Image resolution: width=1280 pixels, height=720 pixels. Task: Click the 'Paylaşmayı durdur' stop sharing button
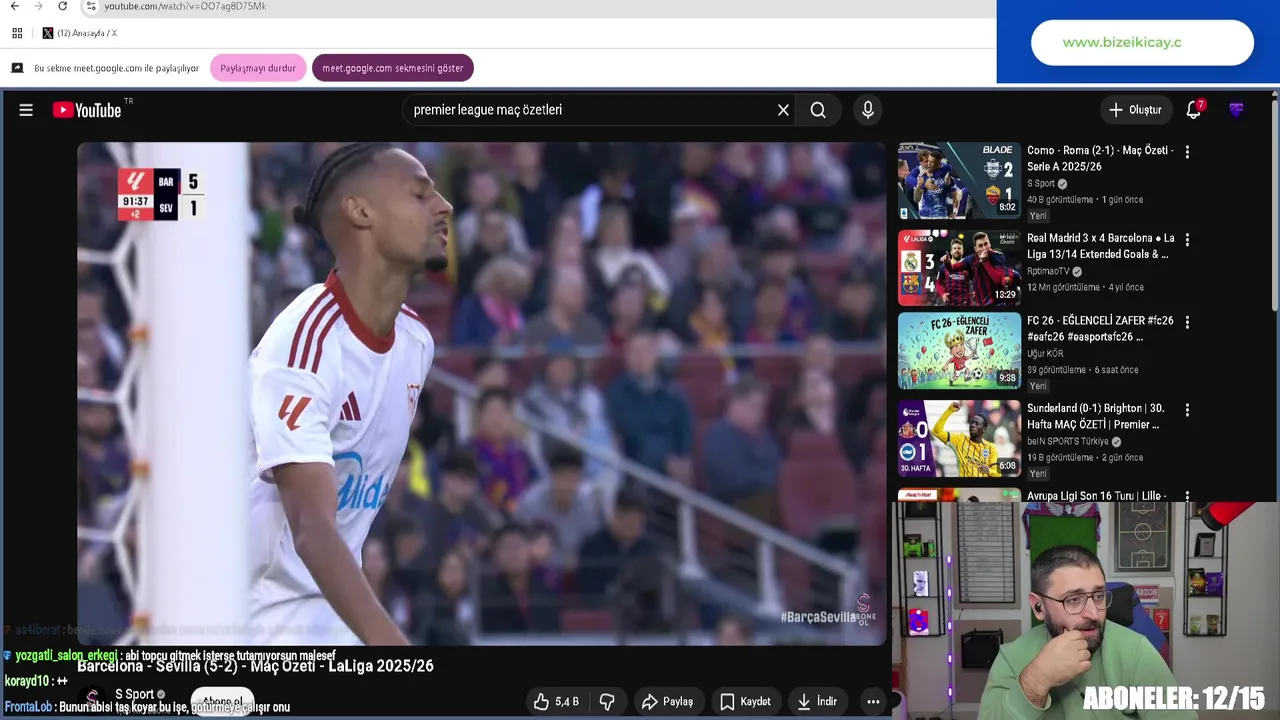pos(258,68)
